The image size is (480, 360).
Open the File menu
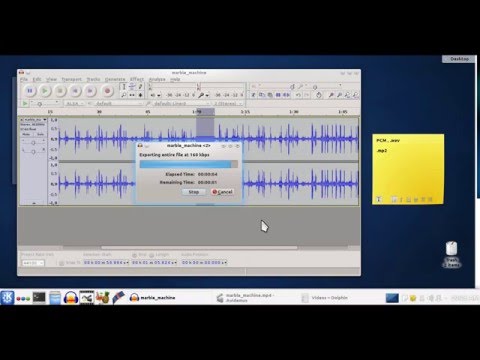click(24, 79)
